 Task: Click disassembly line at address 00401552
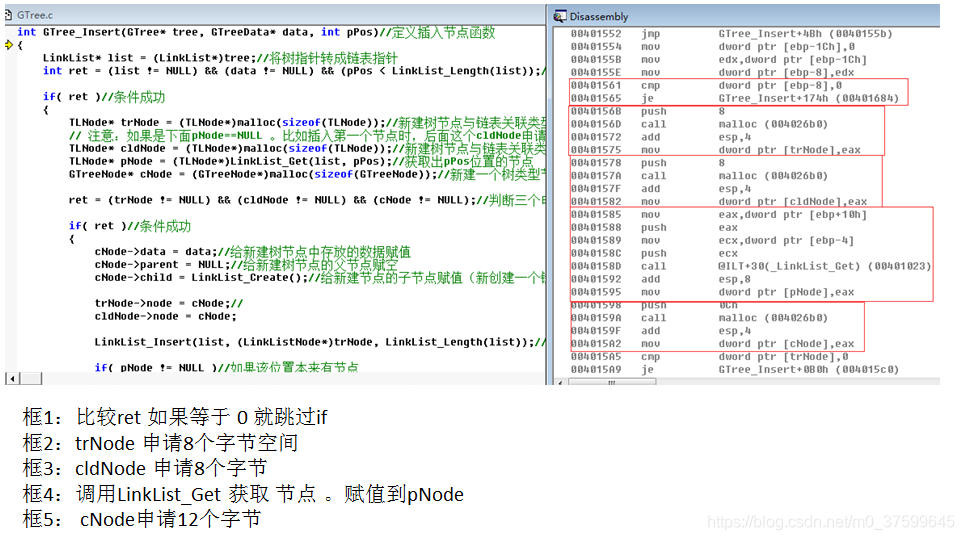732,34
